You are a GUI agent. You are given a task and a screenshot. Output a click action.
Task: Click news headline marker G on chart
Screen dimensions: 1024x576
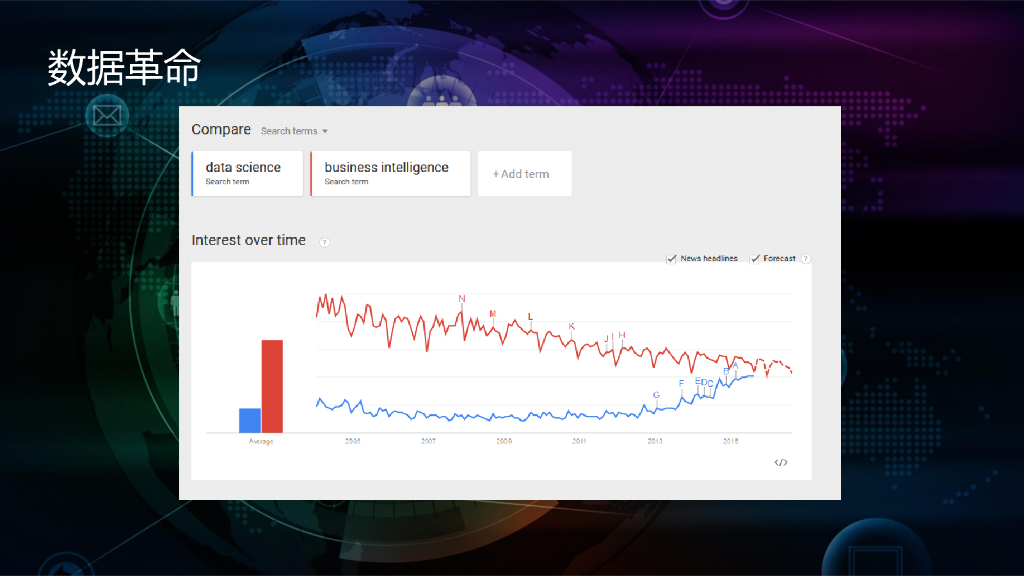(x=656, y=395)
